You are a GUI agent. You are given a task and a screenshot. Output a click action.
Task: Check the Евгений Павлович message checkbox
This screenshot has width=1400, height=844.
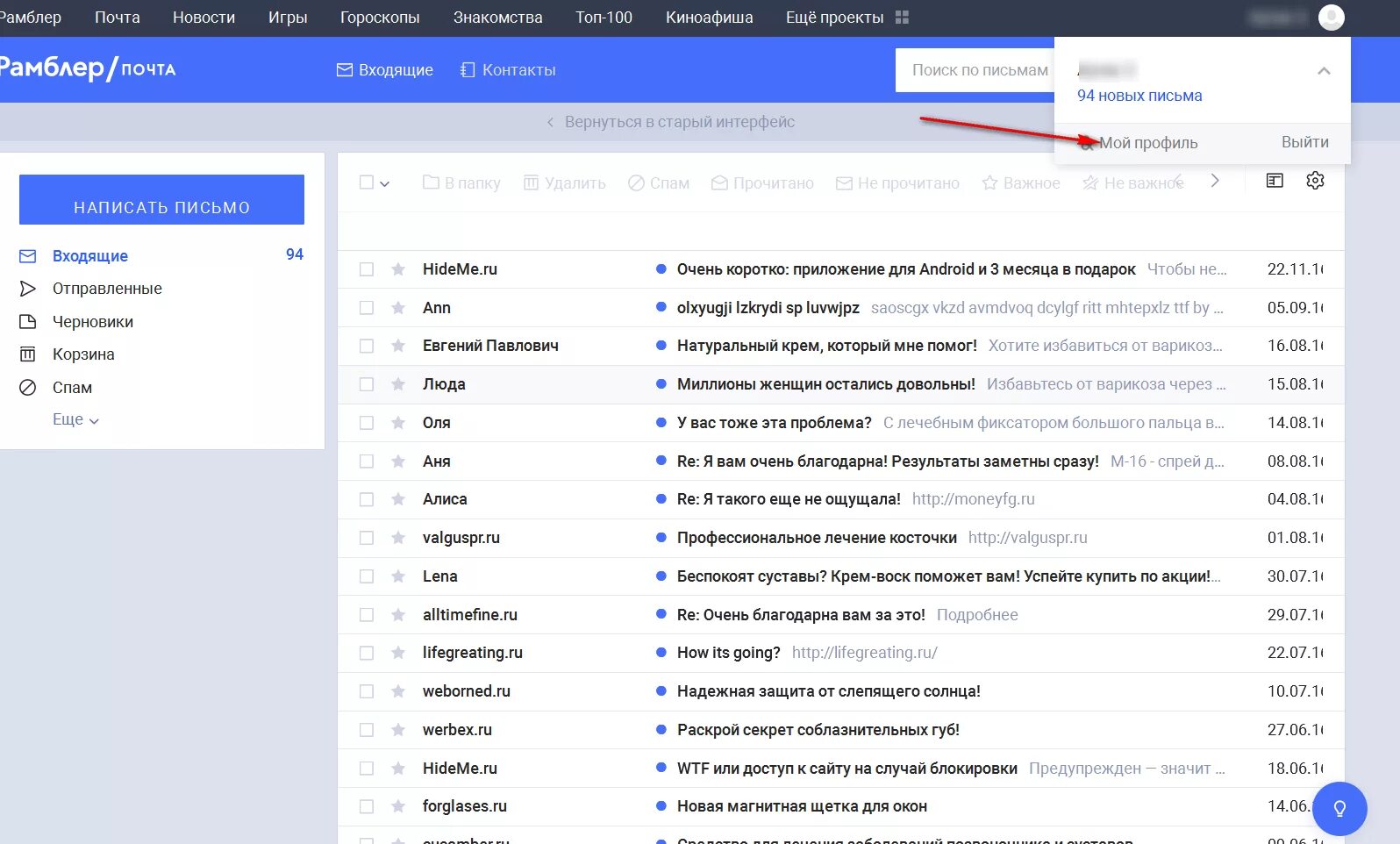pyautogui.click(x=367, y=346)
